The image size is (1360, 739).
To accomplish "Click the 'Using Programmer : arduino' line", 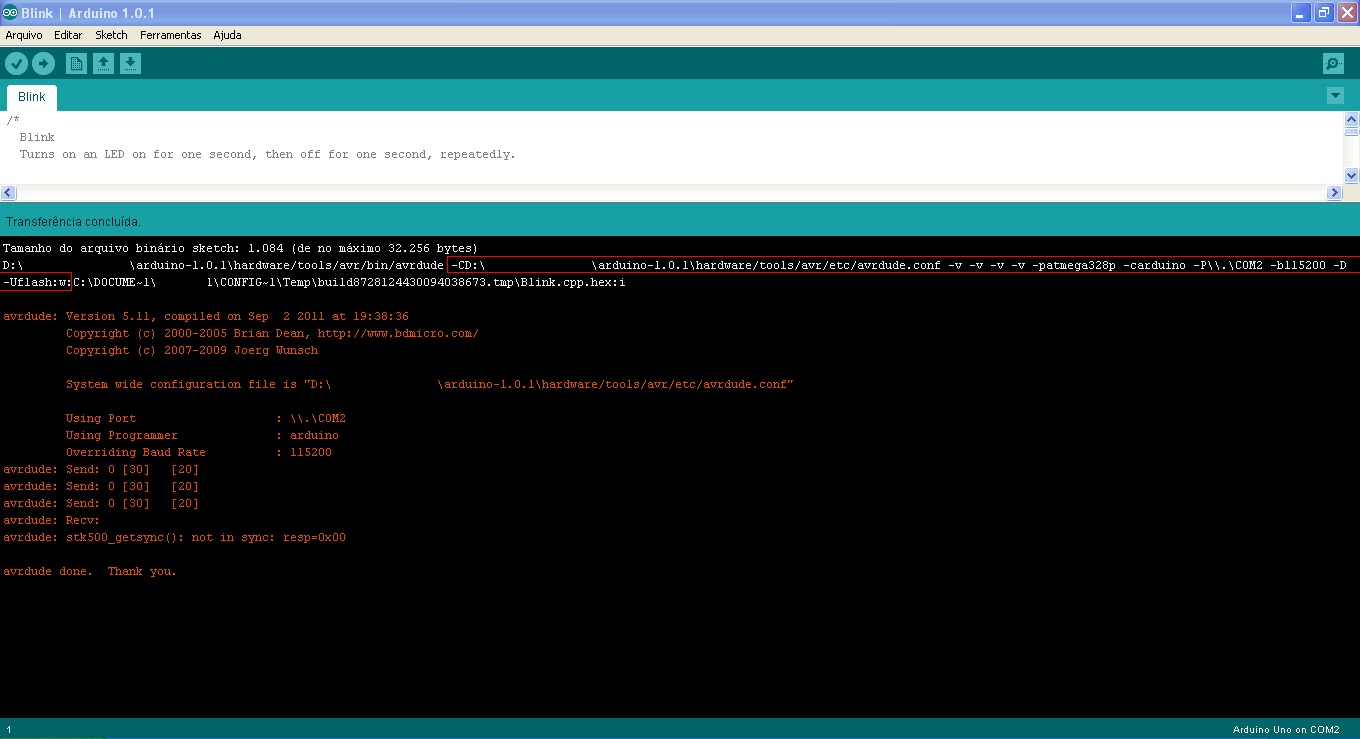I will pyautogui.click(x=202, y=435).
